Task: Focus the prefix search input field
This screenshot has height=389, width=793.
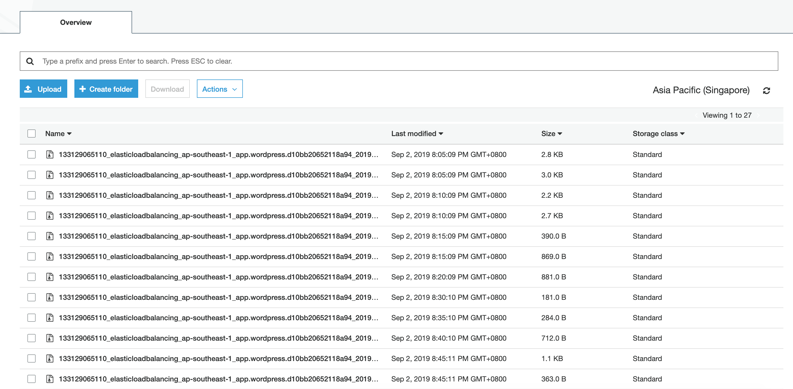Action: click(399, 61)
